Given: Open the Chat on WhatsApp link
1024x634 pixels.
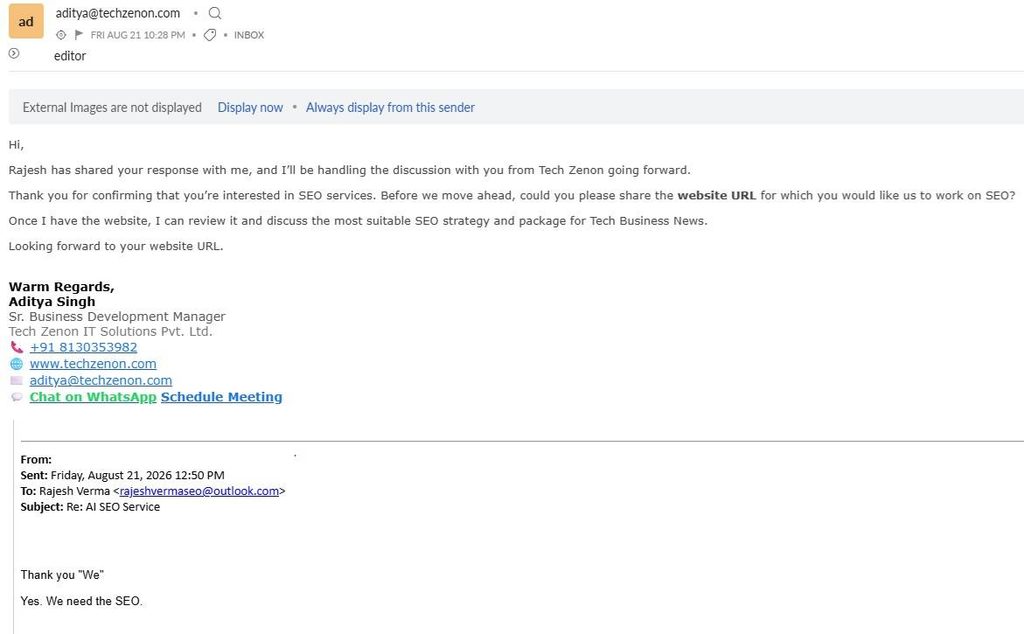Looking at the screenshot, I should coord(93,397).
